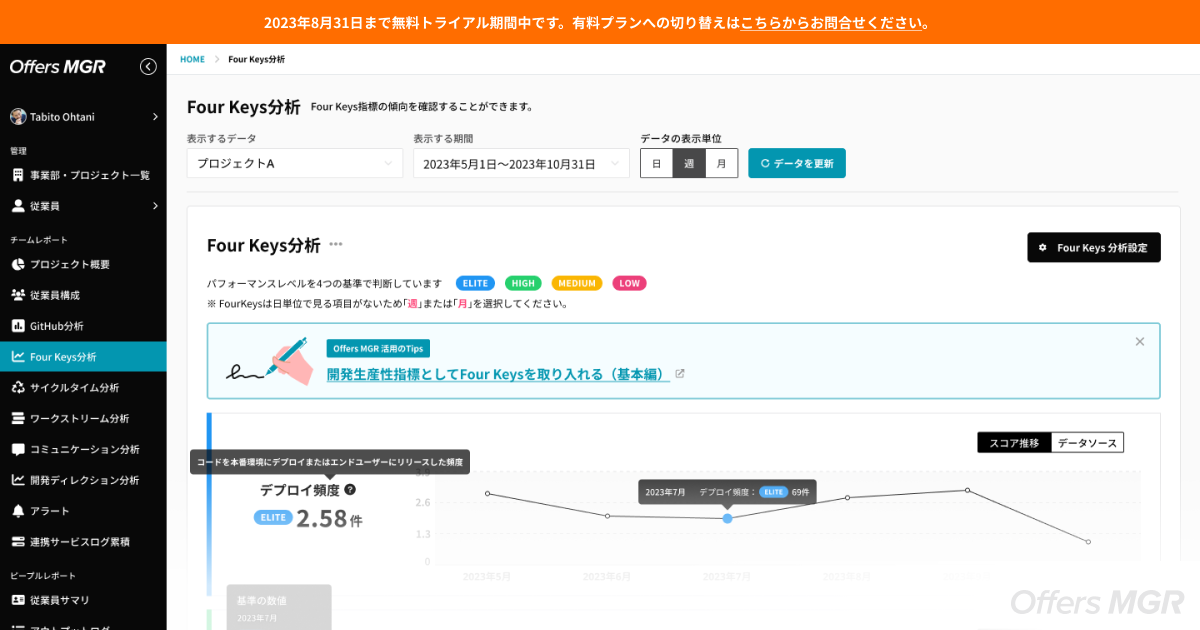The width and height of the screenshot is (1200, 630).
Task: Click the building icon beside 事業部・プロジェクト一覧
Action: pos(18,175)
